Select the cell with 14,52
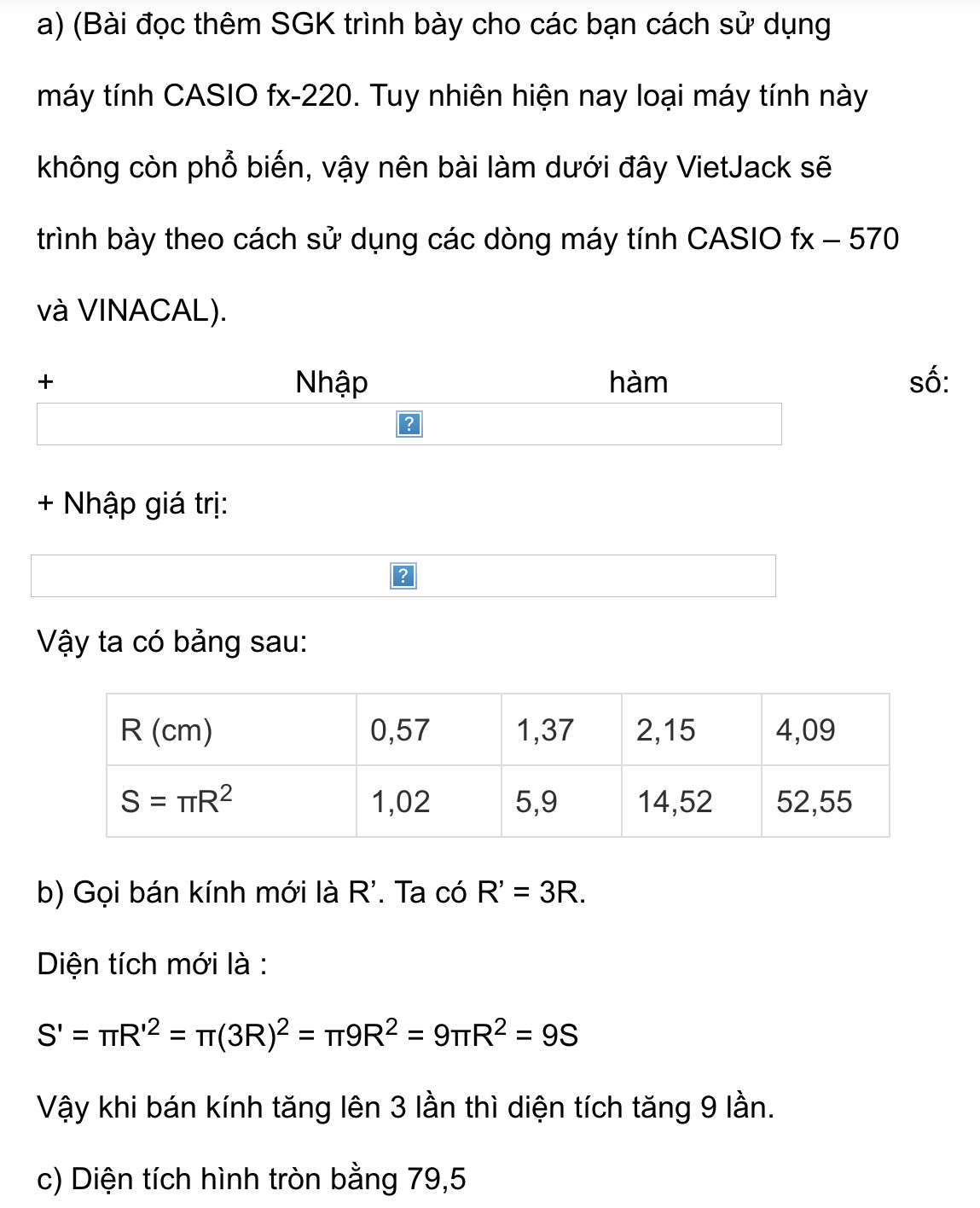Screen dimensions: 980x1208 [691, 801]
